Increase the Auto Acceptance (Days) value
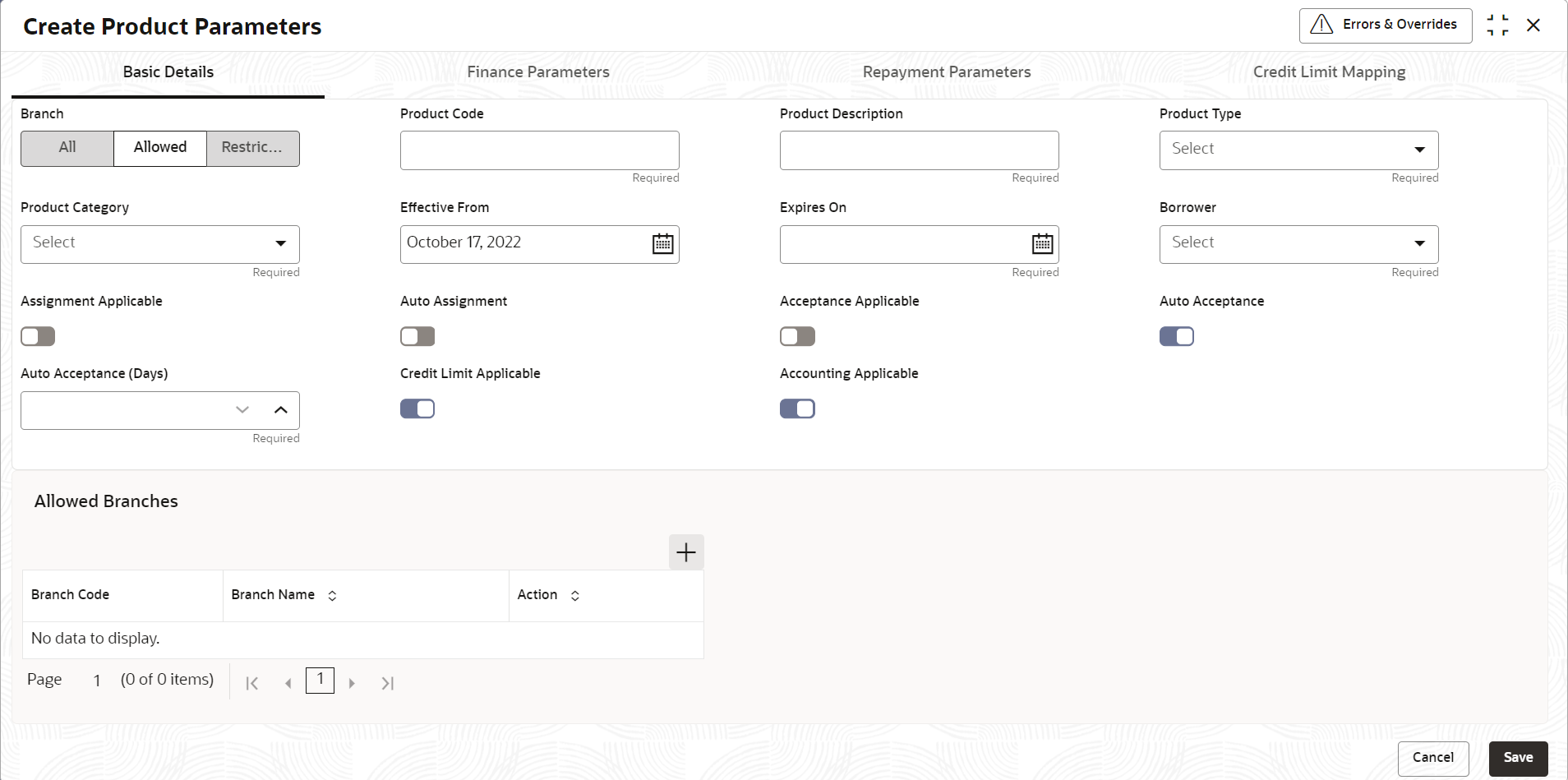Screen dimensions: 1568x780 click(x=281, y=410)
